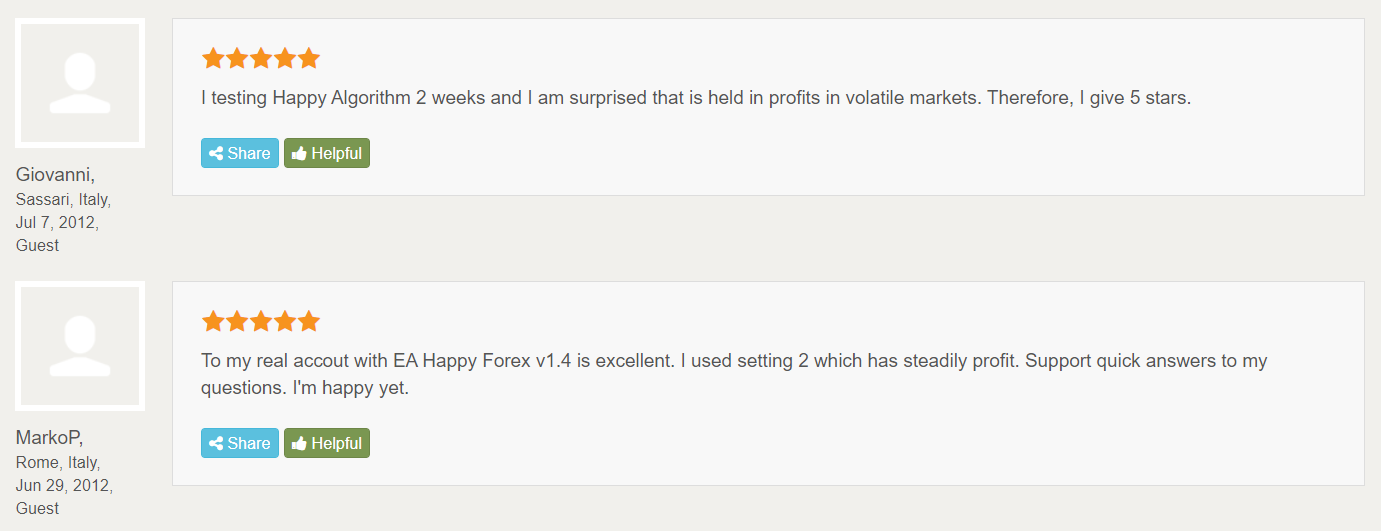Click the Jun 29, 2012 review date
This screenshot has width=1381, height=531.
tap(64, 485)
